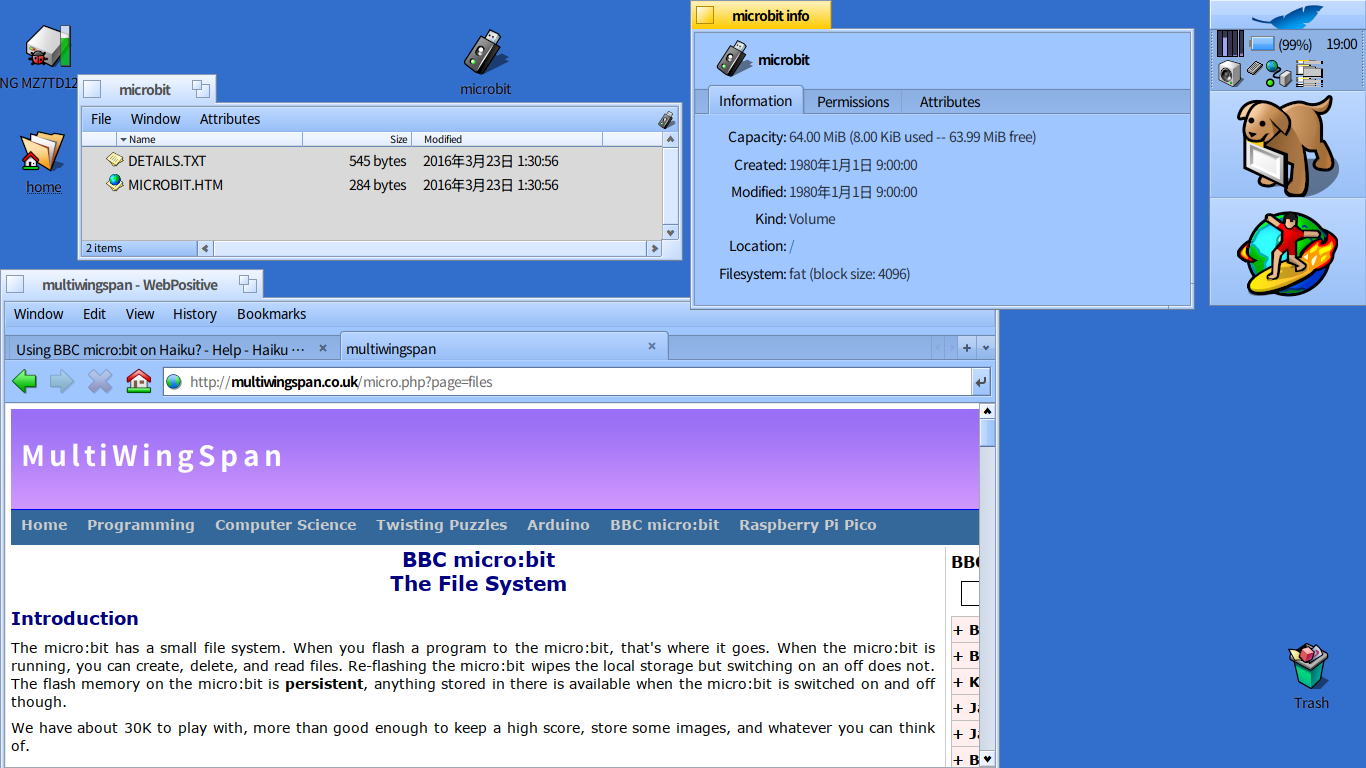Select the WebPositive app in Deskbar
1366x768 pixels.
click(1286, 254)
